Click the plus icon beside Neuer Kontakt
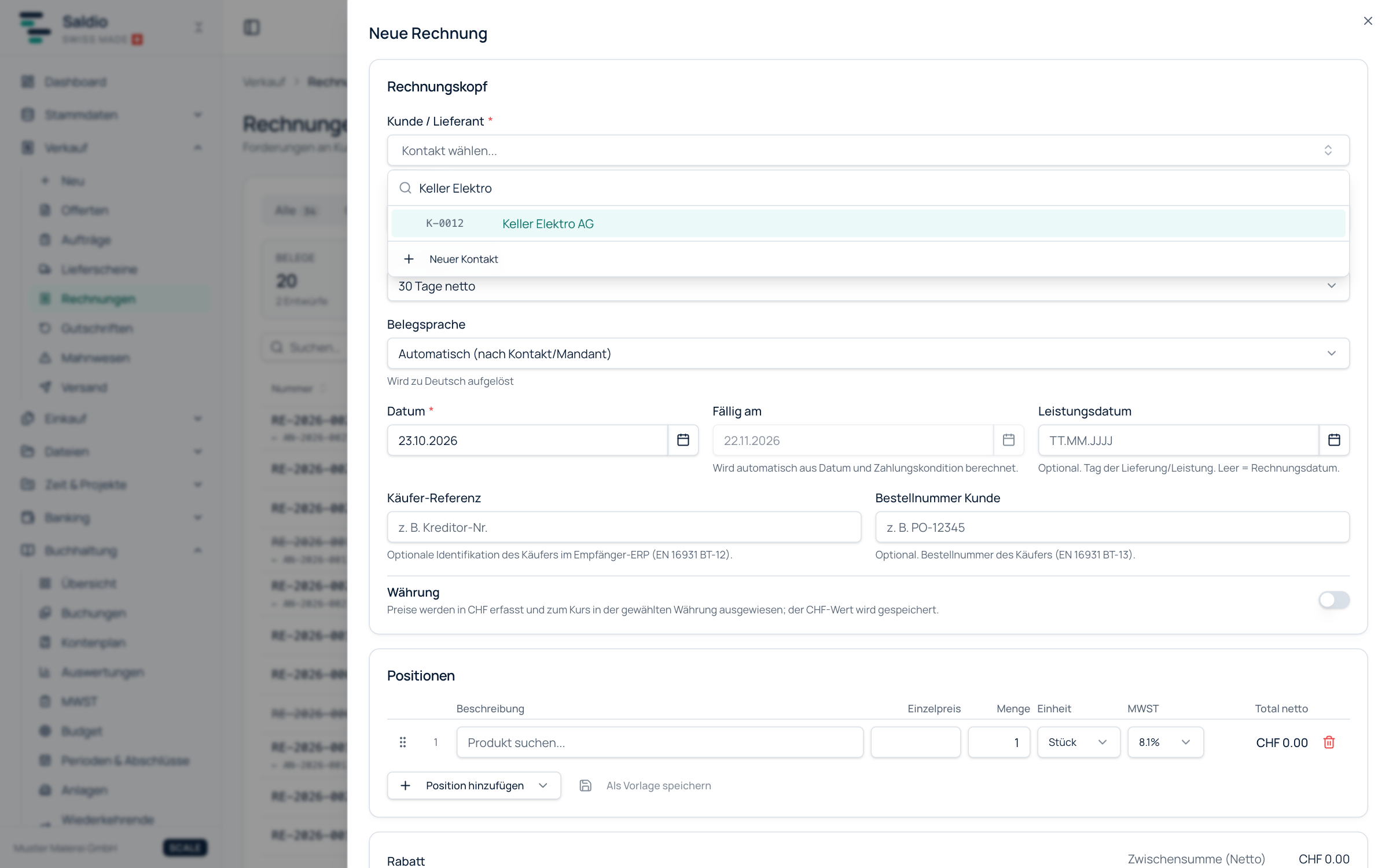1389x868 pixels. (x=409, y=259)
